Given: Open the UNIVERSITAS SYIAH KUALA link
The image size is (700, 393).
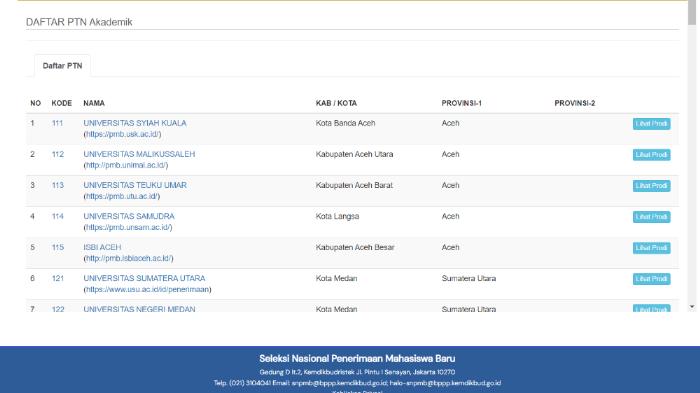Looking at the screenshot, I should pos(135,123).
